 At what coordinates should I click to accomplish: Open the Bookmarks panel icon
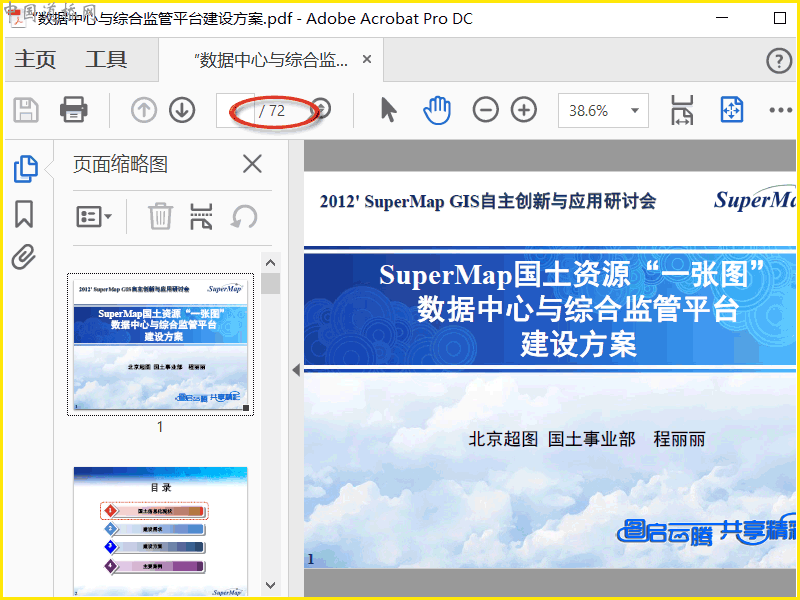24,214
